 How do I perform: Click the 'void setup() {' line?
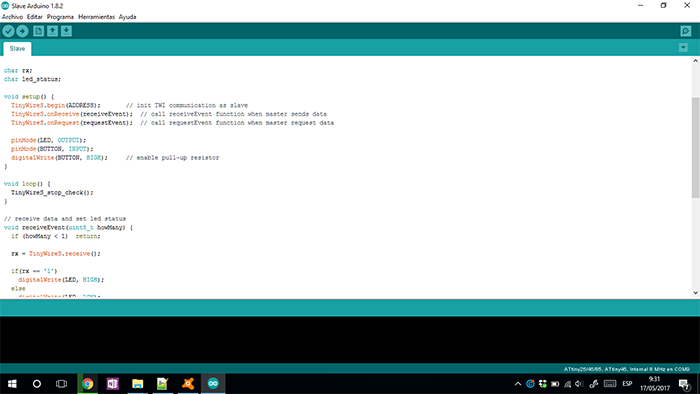(x=29, y=96)
